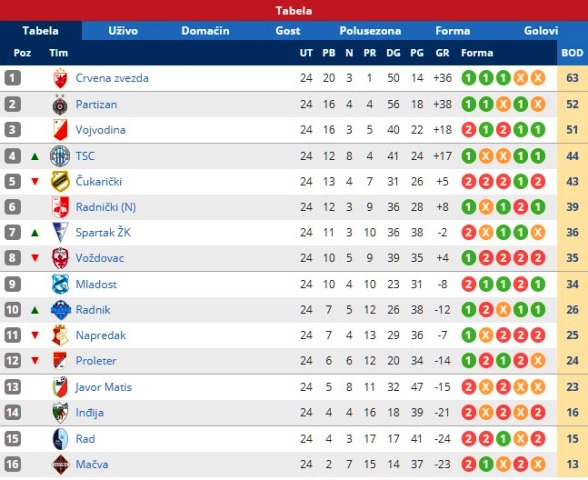Switch to the Uživo tab
Screen dimensions: 588x480
coord(123,31)
